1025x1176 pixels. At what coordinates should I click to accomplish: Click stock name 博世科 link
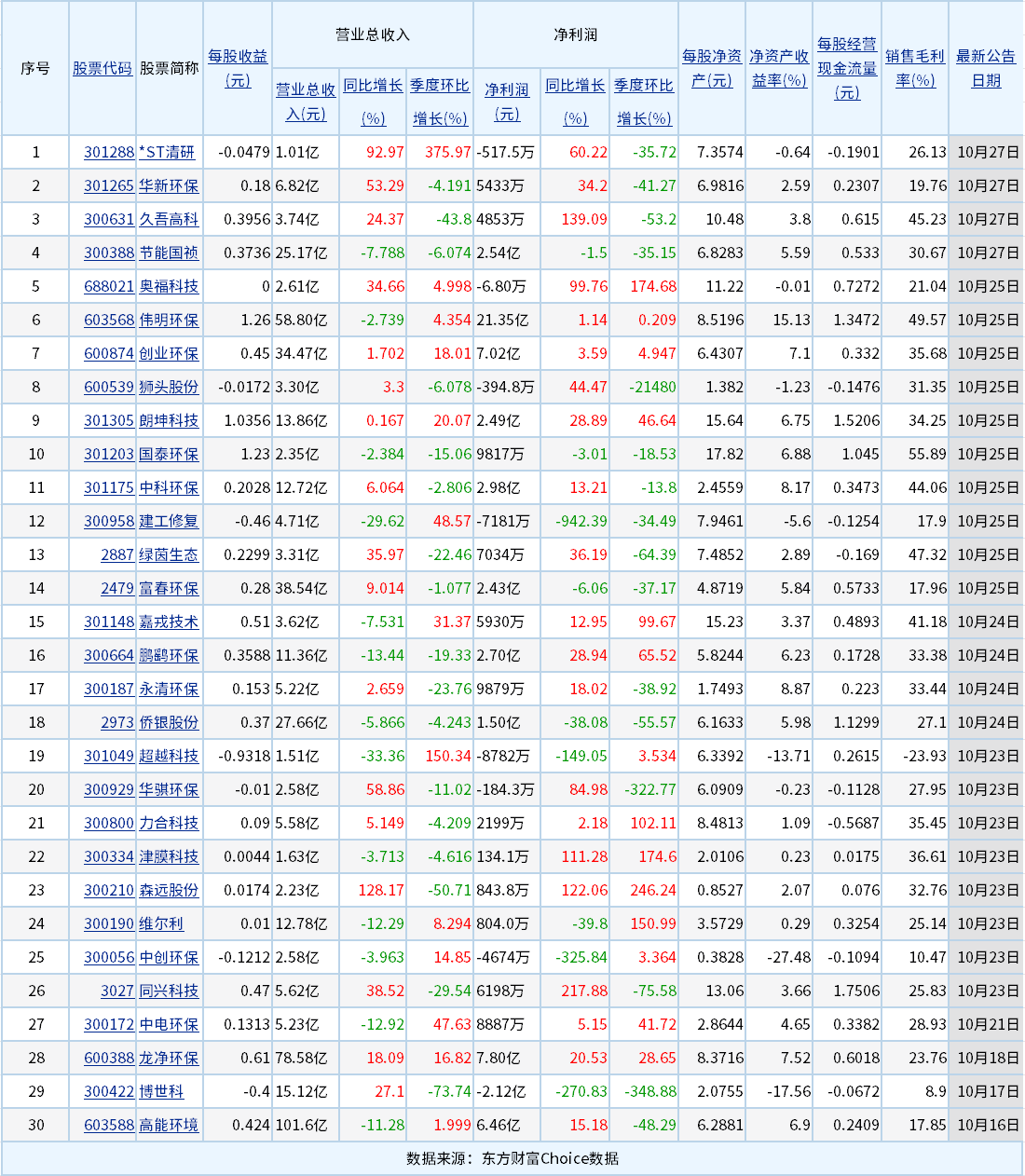point(161,1091)
